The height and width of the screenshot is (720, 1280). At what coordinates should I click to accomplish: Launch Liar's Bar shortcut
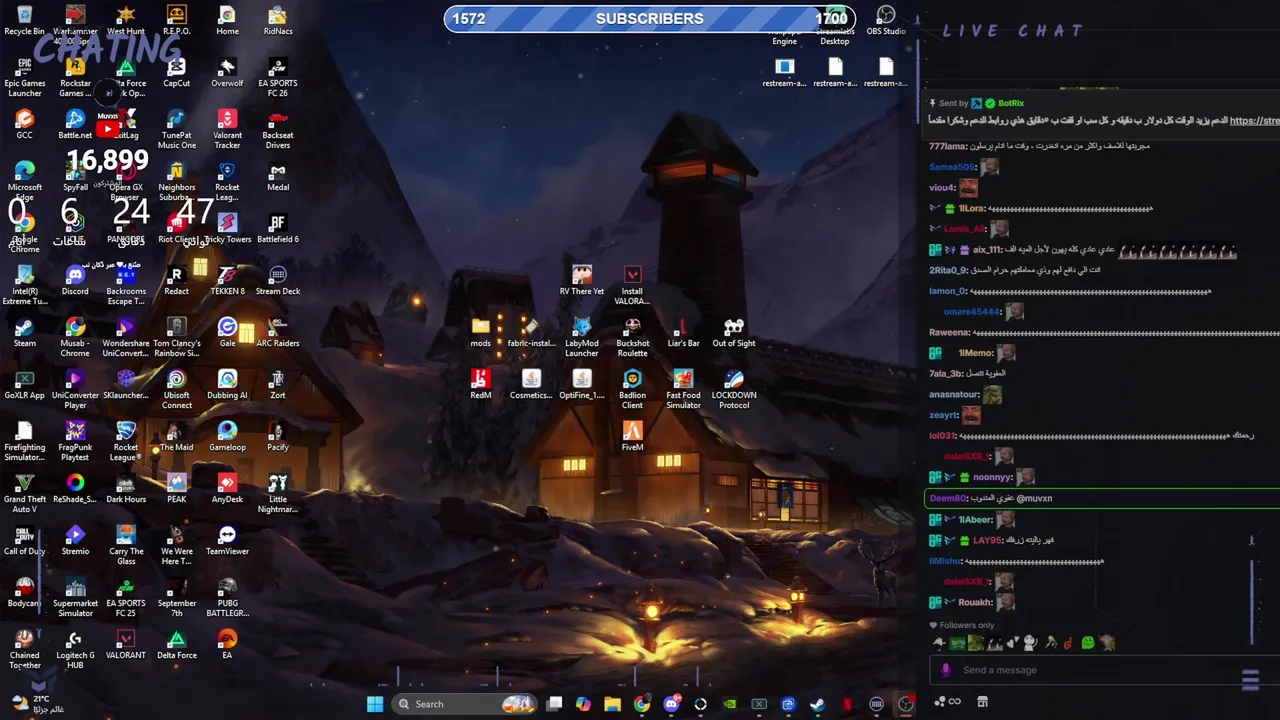(x=683, y=332)
